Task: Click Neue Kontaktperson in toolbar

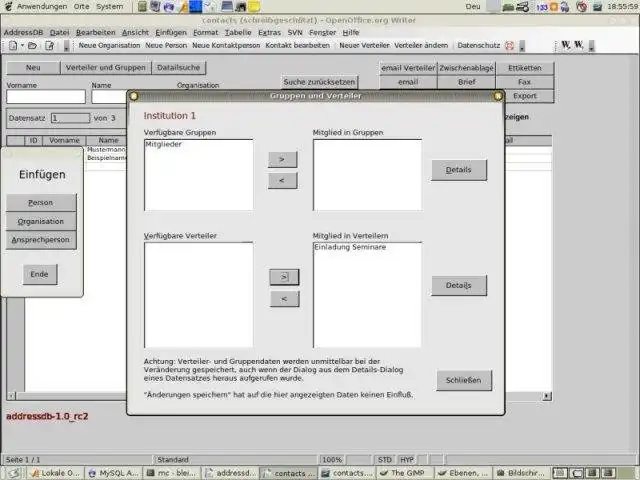Action: (x=226, y=45)
